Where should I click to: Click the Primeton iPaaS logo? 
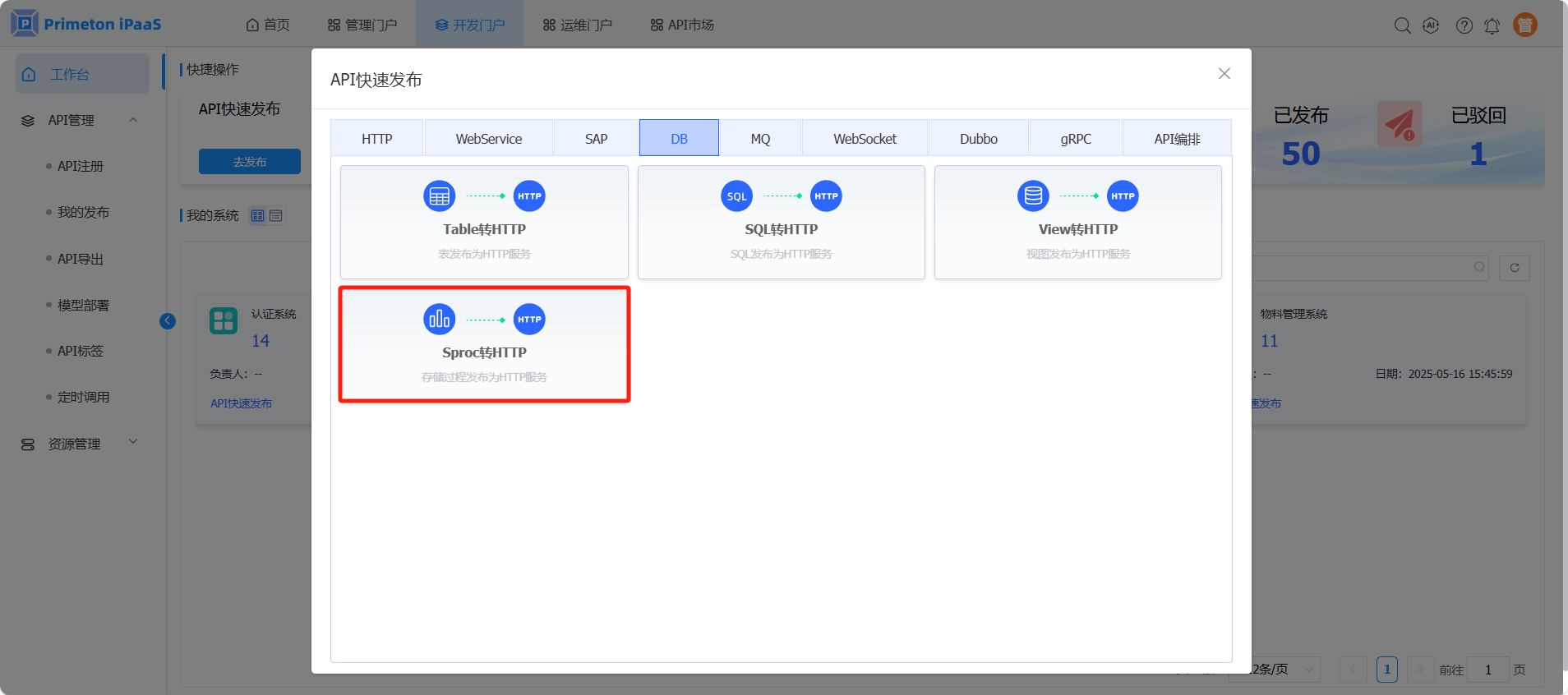(x=86, y=24)
